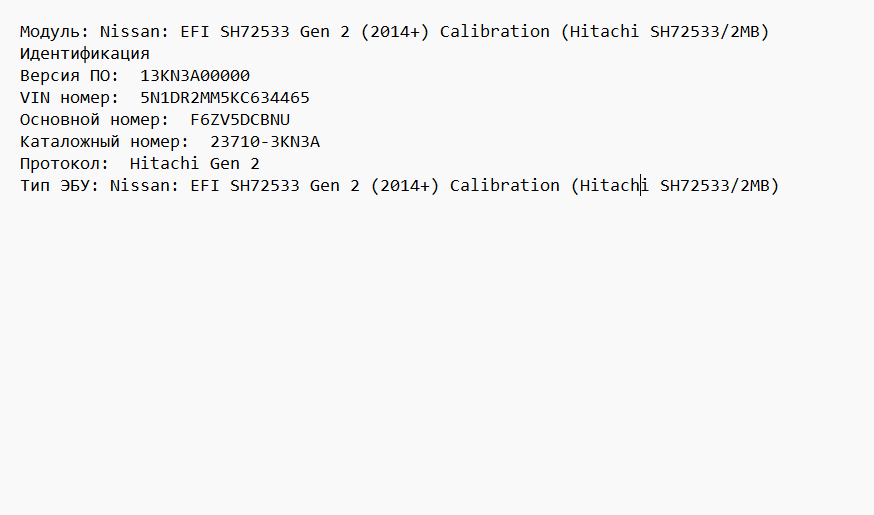Click on the VIN number 5N1DR2MM5KC634465
874x515 pixels.
(225, 98)
